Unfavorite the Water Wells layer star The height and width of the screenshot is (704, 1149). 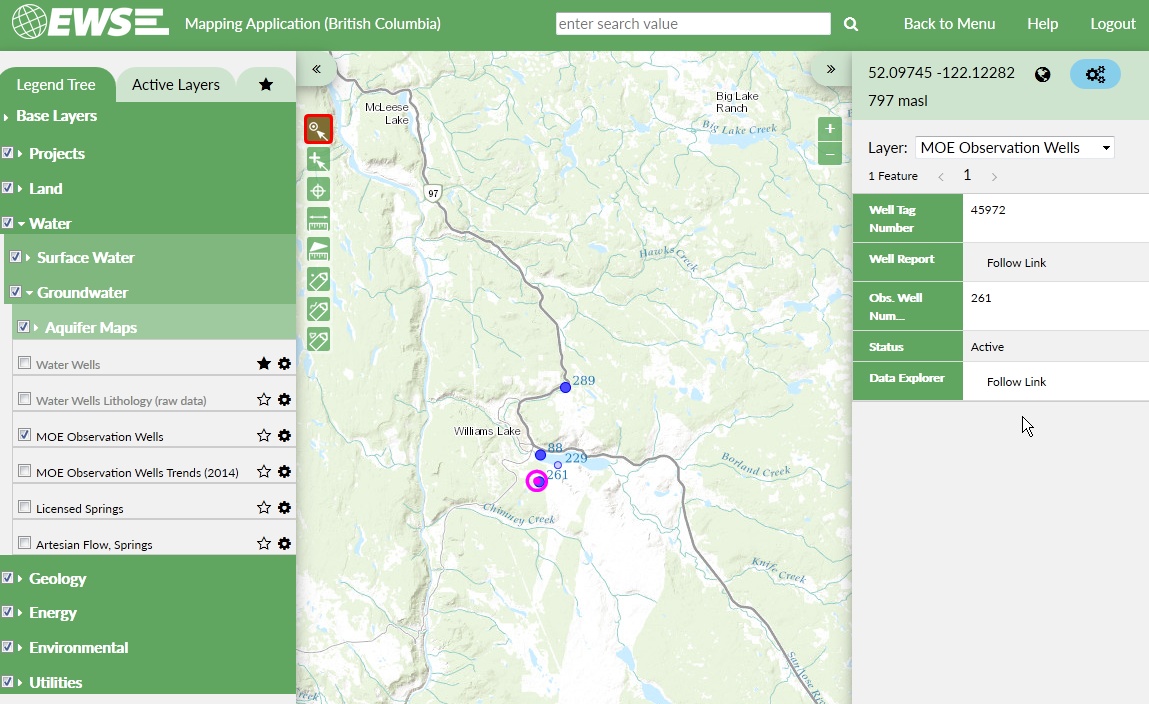(x=264, y=363)
